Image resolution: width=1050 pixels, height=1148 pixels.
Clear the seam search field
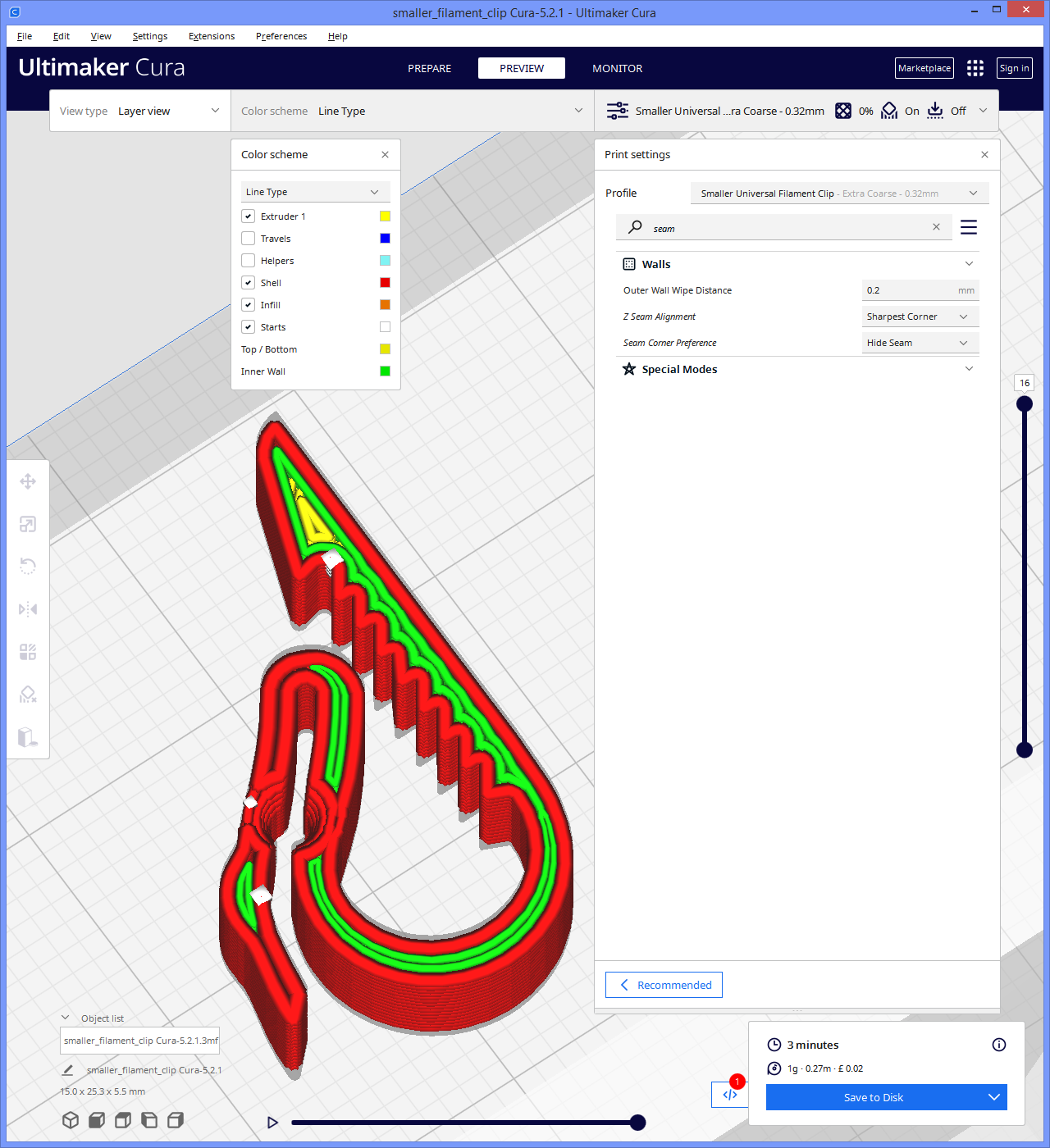pyautogui.click(x=936, y=227)
